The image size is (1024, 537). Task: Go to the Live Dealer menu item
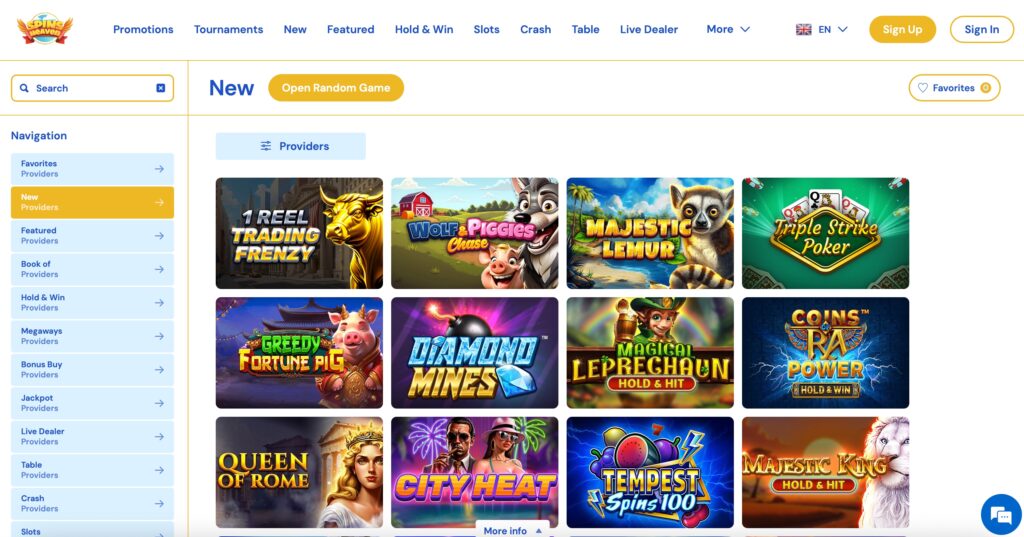648,29
